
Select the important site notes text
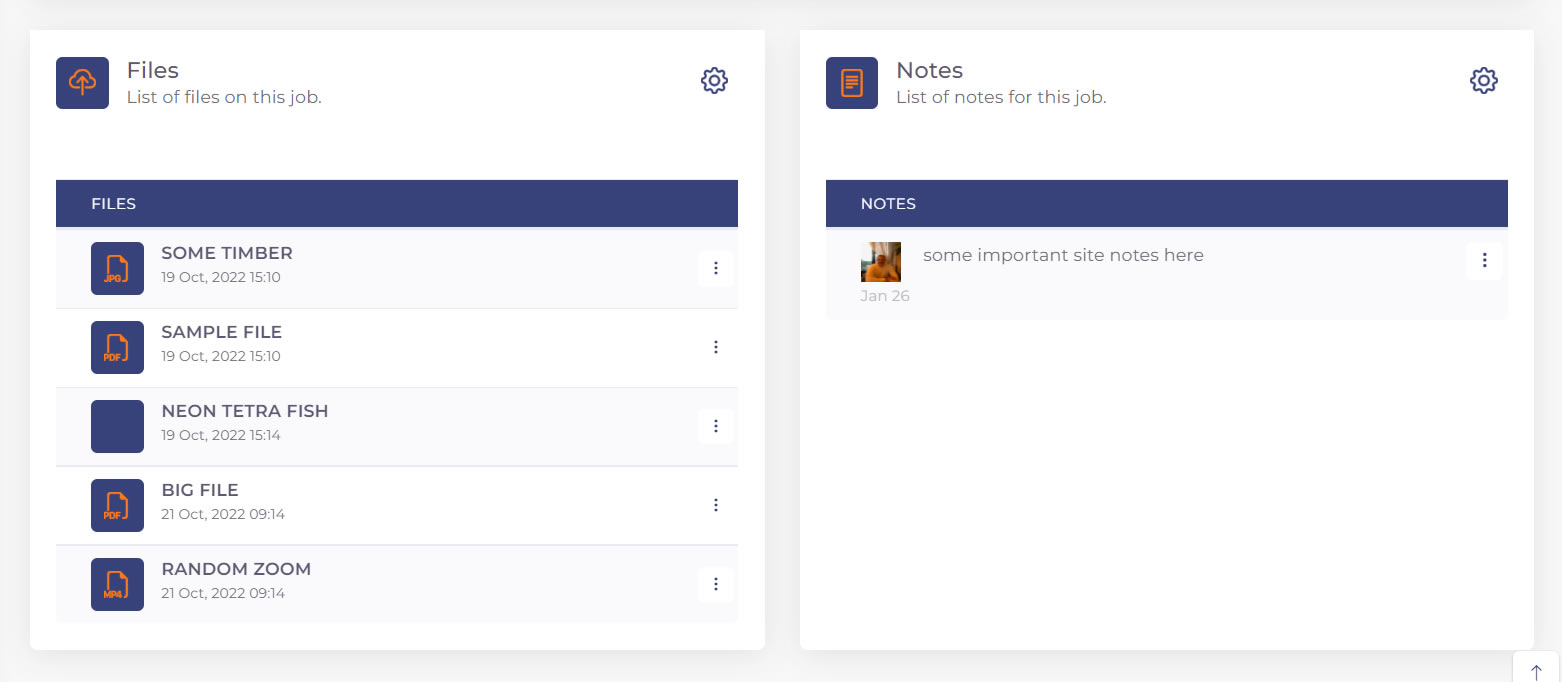click(1063, 255)
